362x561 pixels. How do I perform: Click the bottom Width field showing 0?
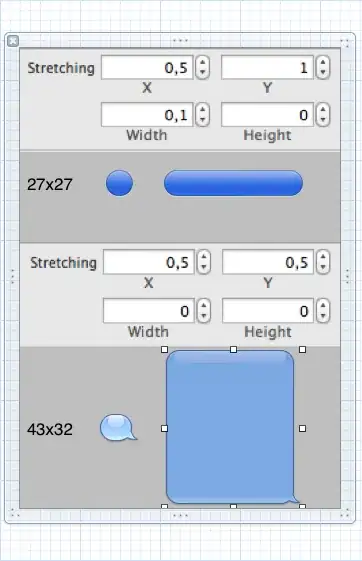149,311
